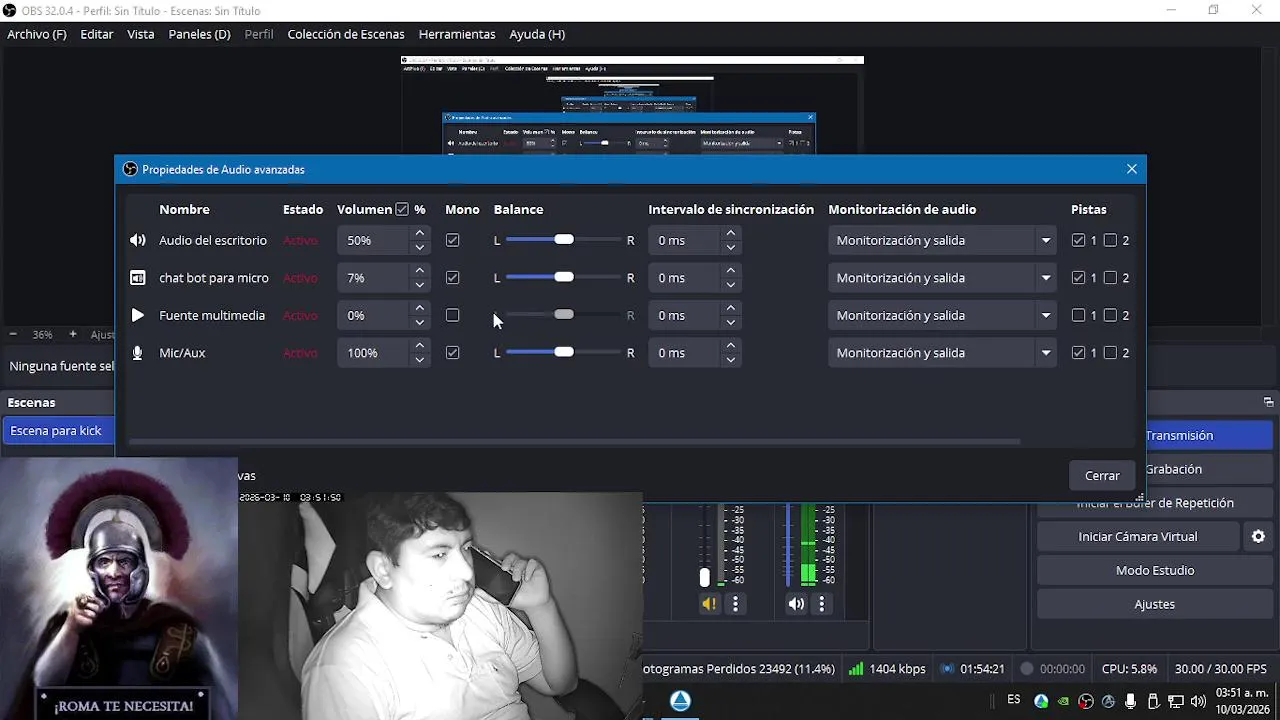Open the Paneles menu
Screen dimensions: 1280x720
point(199,34)
